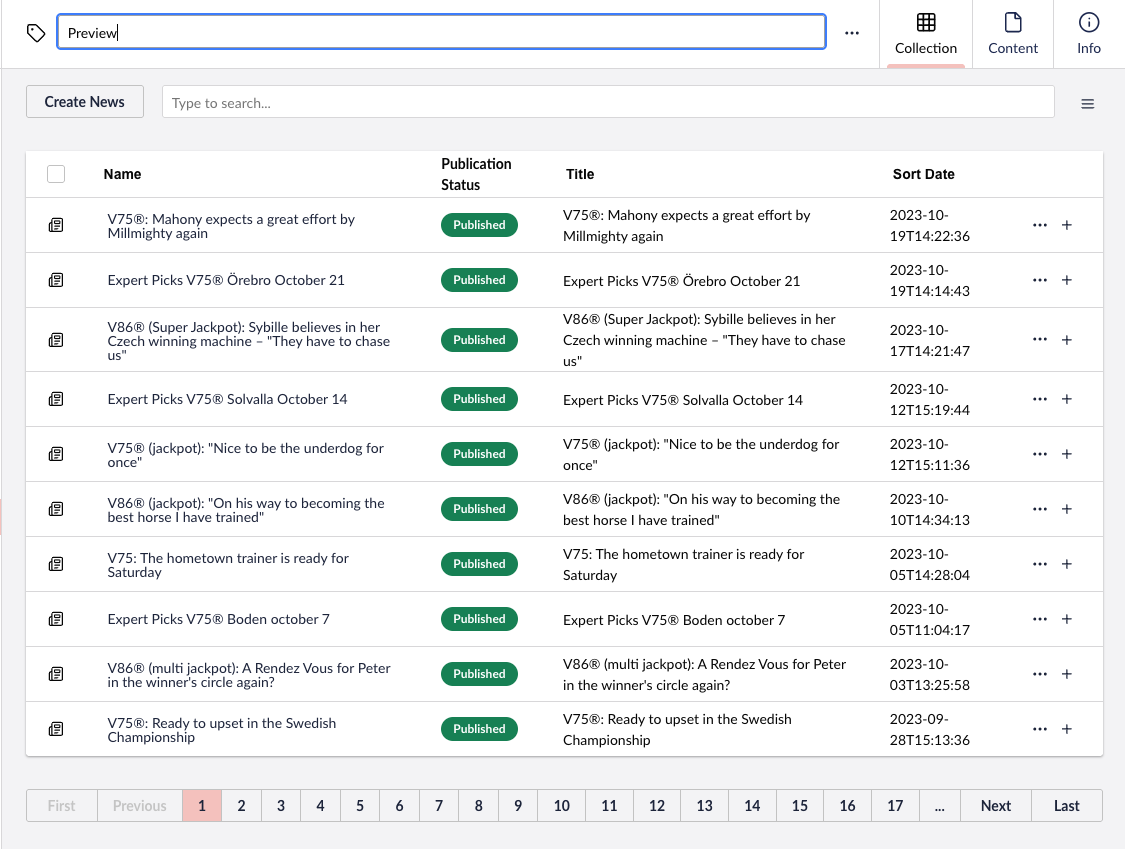Open the 'Expert Picks V75® Örebro October 21' name link

[x=226, y=280]
